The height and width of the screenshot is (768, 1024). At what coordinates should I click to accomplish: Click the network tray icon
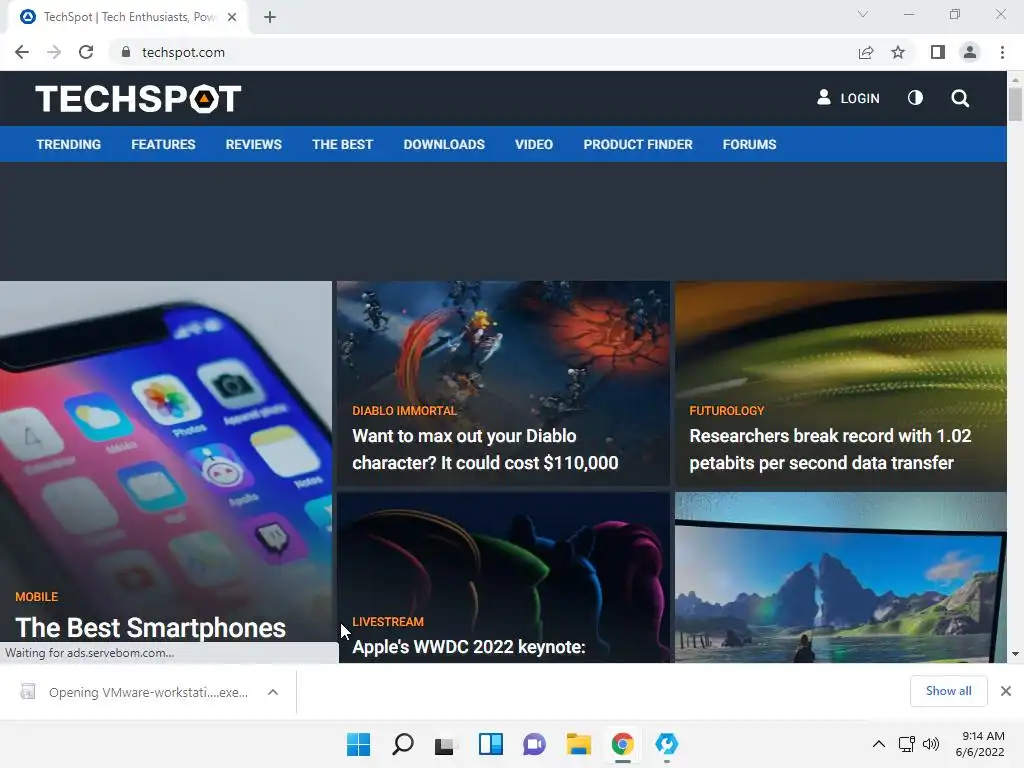click(906, 744)
